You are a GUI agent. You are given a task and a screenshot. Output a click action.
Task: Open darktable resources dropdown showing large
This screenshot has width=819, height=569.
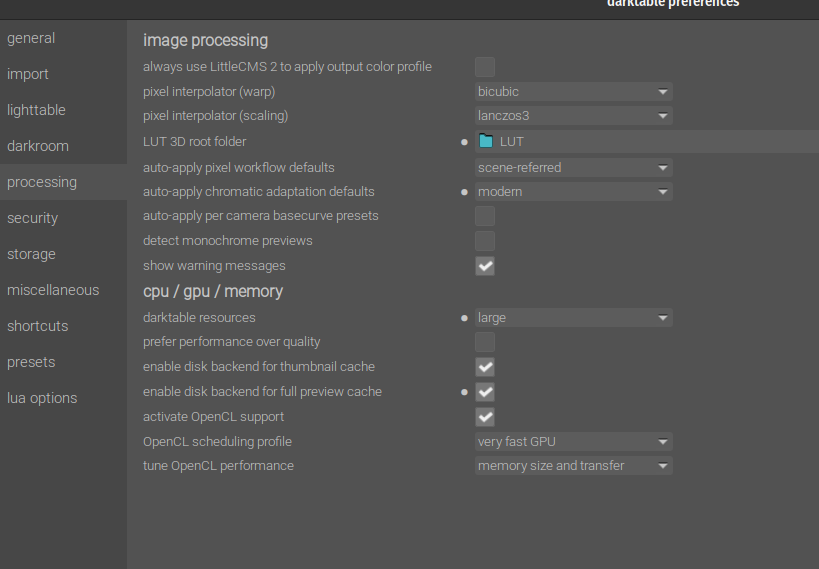[x=573, y=318]
